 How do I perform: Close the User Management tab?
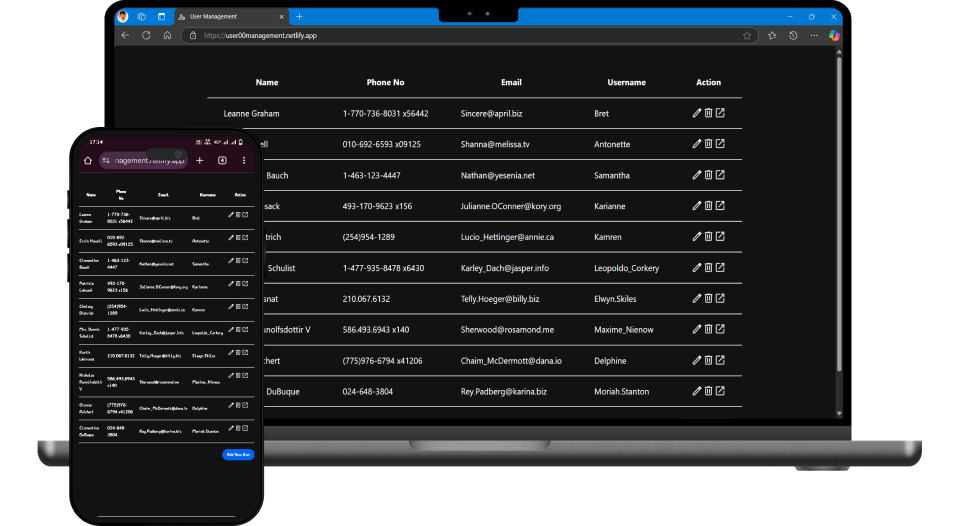tap(282, 17)
